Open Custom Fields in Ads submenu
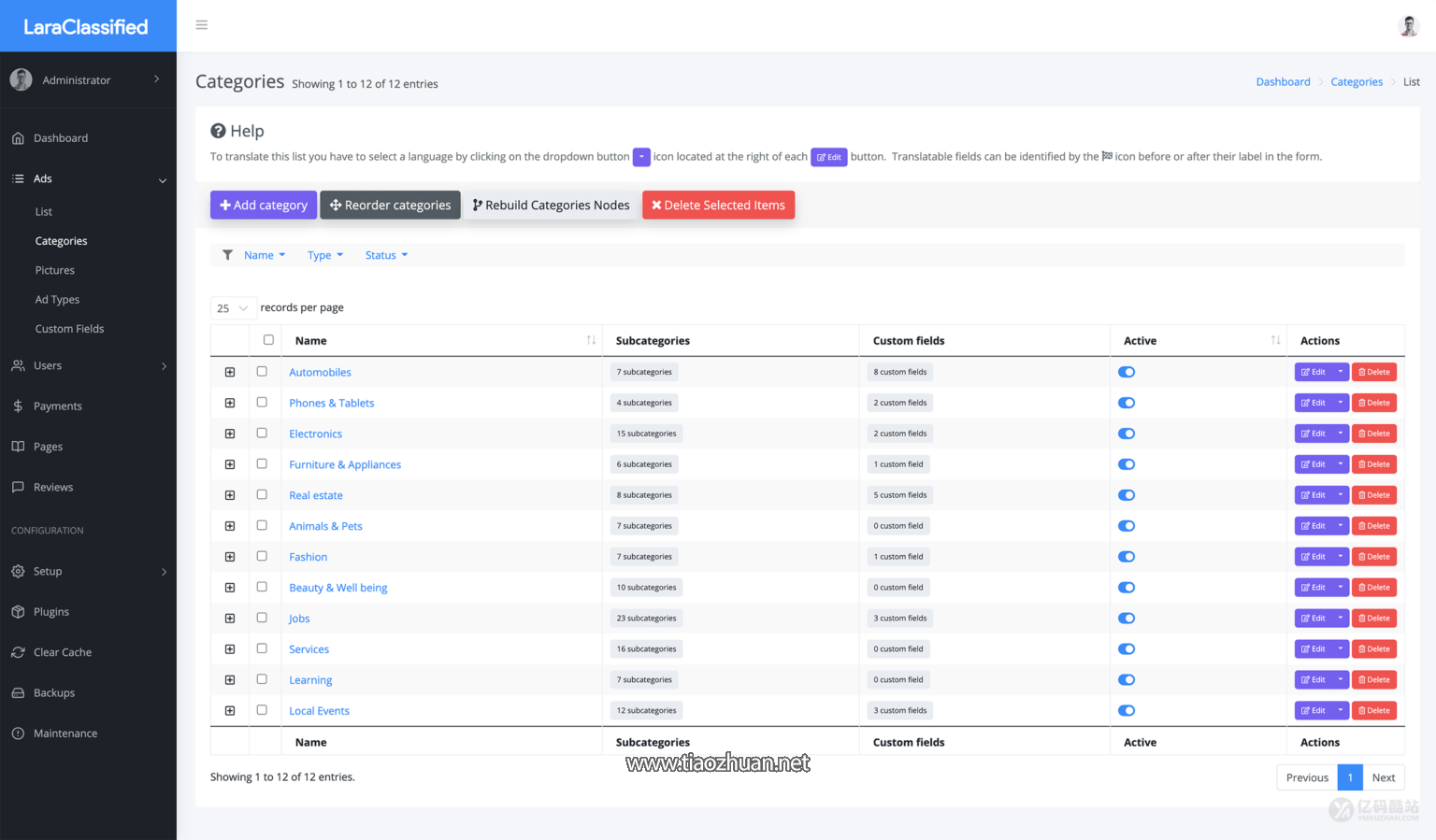 click(x=69, y=329)
